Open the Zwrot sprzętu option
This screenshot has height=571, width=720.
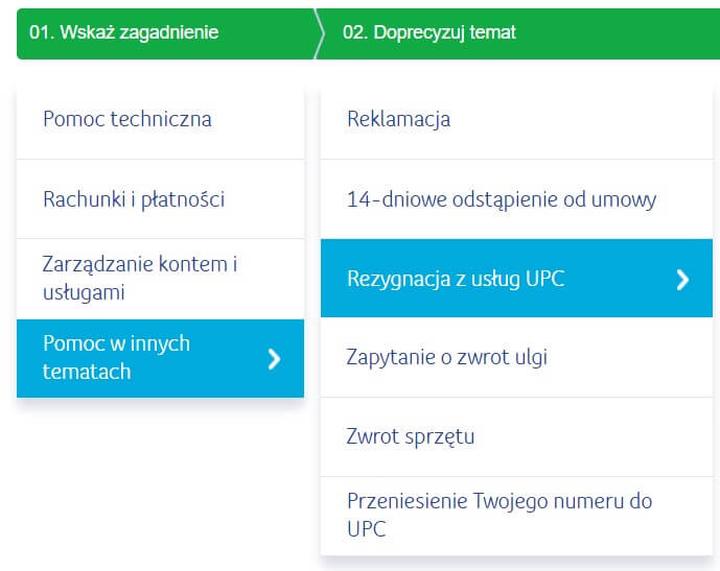[516, 437]
